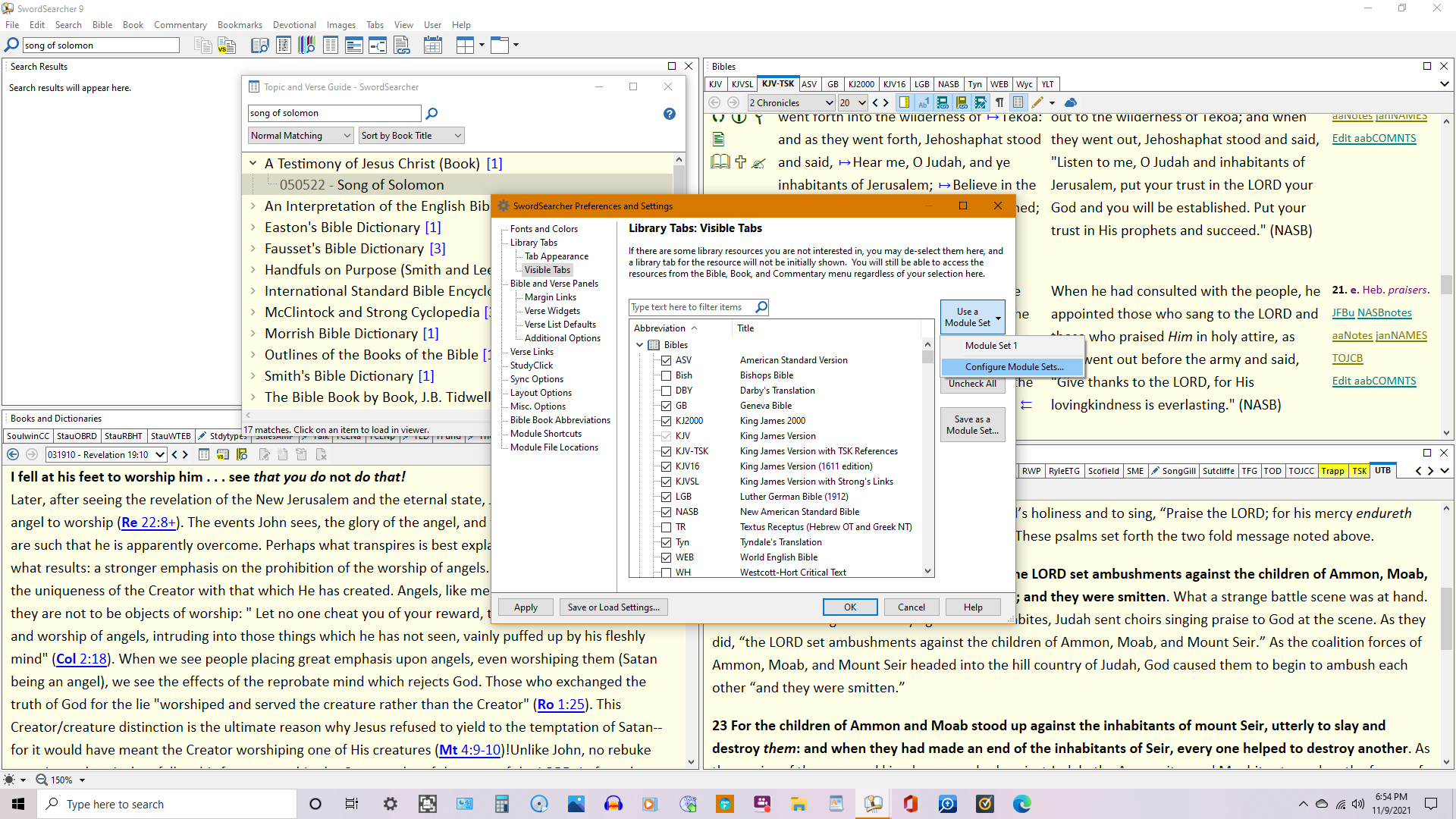Uncheck the WEB World English Bible checkbox
Screen dimensions: 1456x819
click(x=666, y=557)
